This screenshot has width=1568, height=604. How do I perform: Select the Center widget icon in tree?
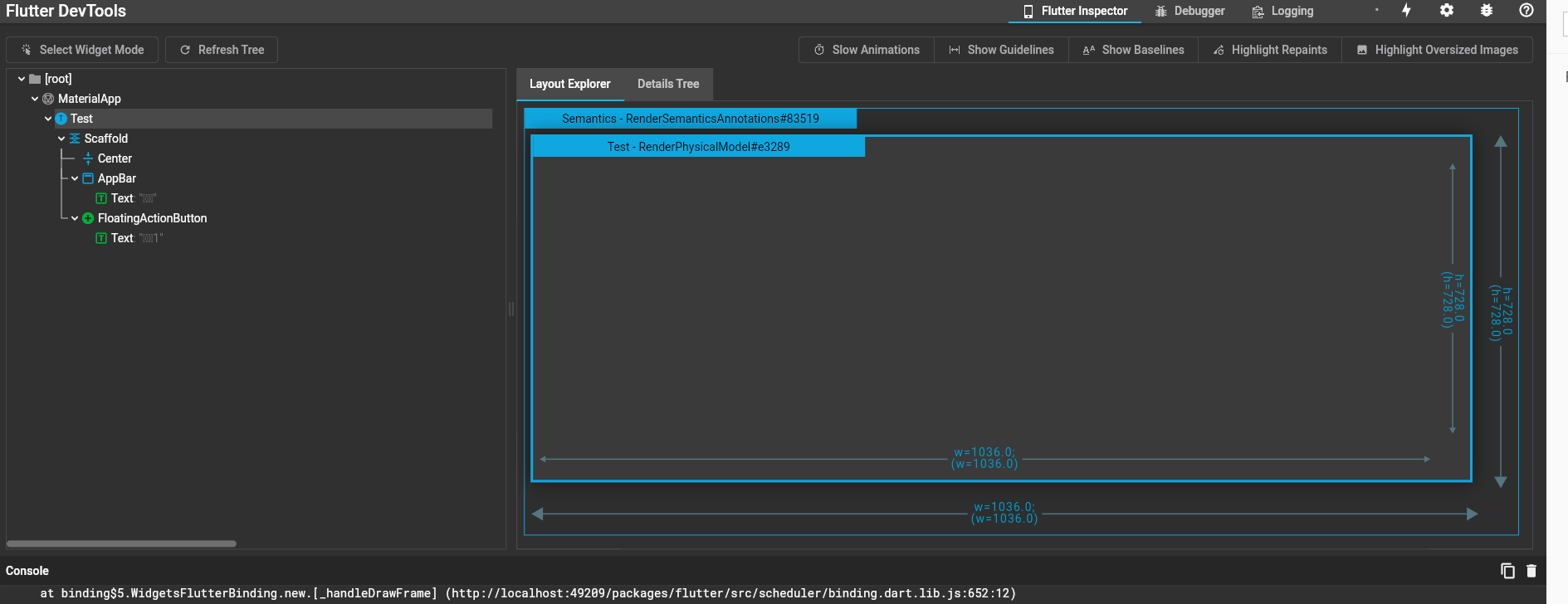[x=88, y=158]
